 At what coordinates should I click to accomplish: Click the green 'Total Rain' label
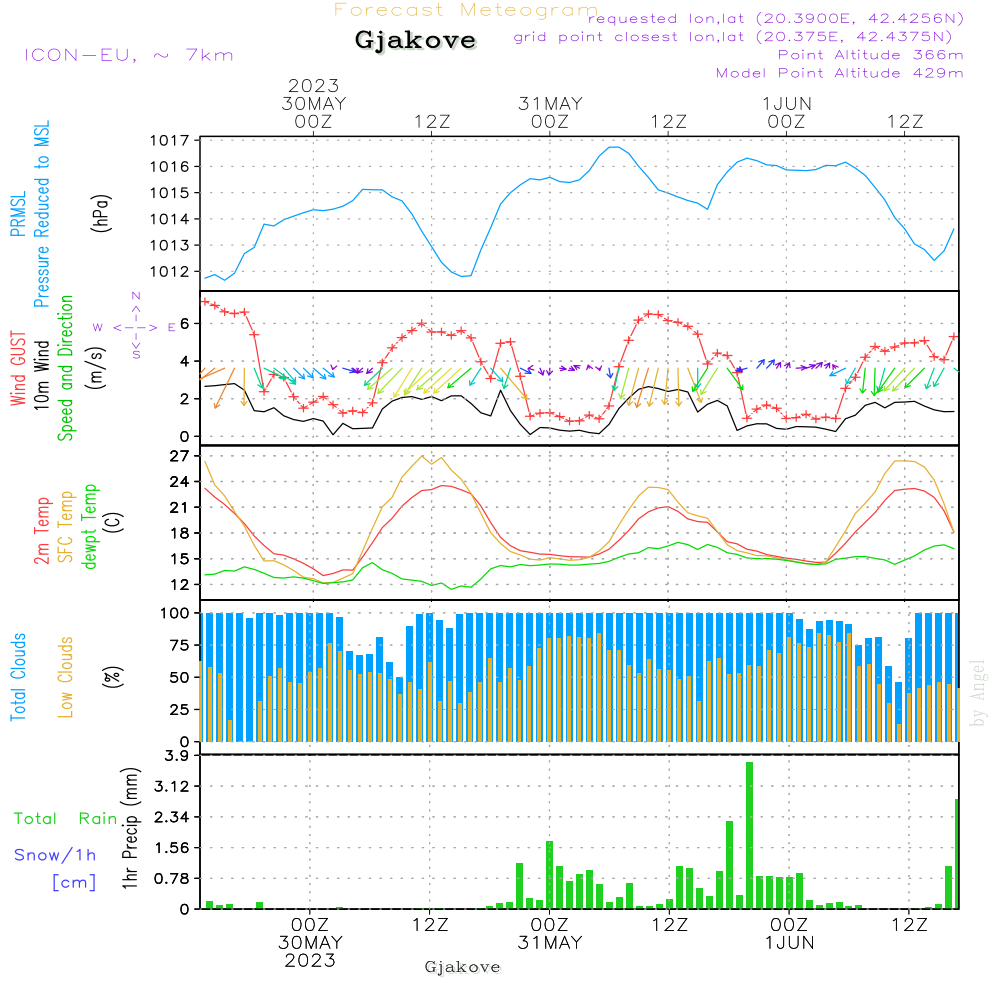click(66, 818)
